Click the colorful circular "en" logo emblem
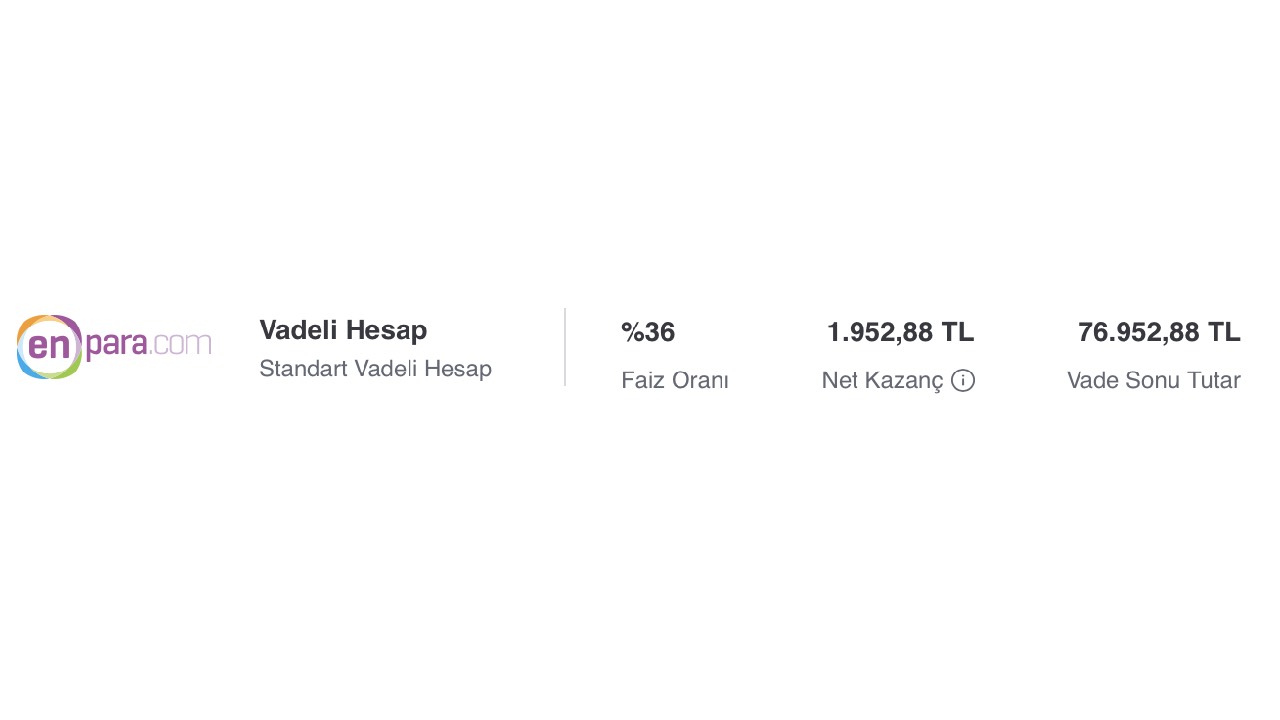The width and height of the screenshot is (1280, 720). (x=48, y=347)
